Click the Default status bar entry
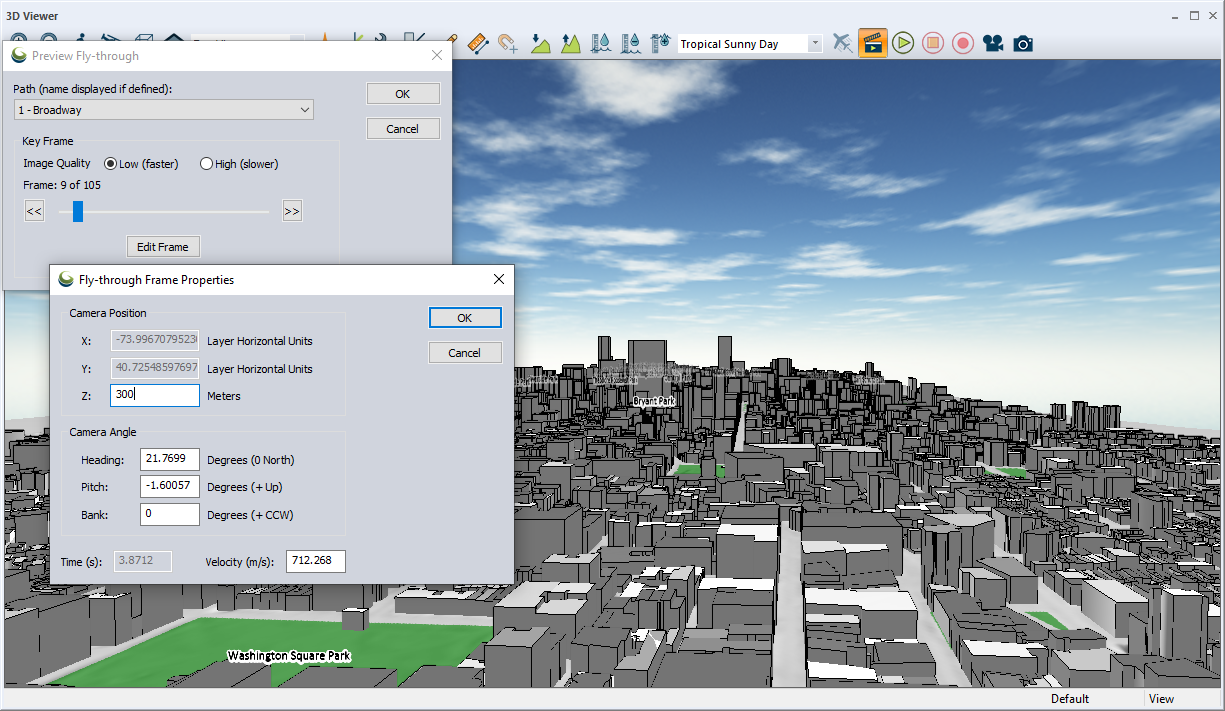This screenshot has height=711, width=1225. [1070, 699]
